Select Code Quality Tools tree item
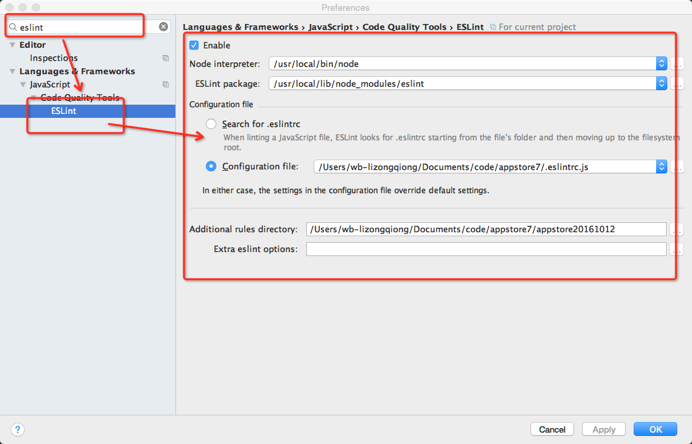Viewport: 692px width, 444px height. [80, 98]
